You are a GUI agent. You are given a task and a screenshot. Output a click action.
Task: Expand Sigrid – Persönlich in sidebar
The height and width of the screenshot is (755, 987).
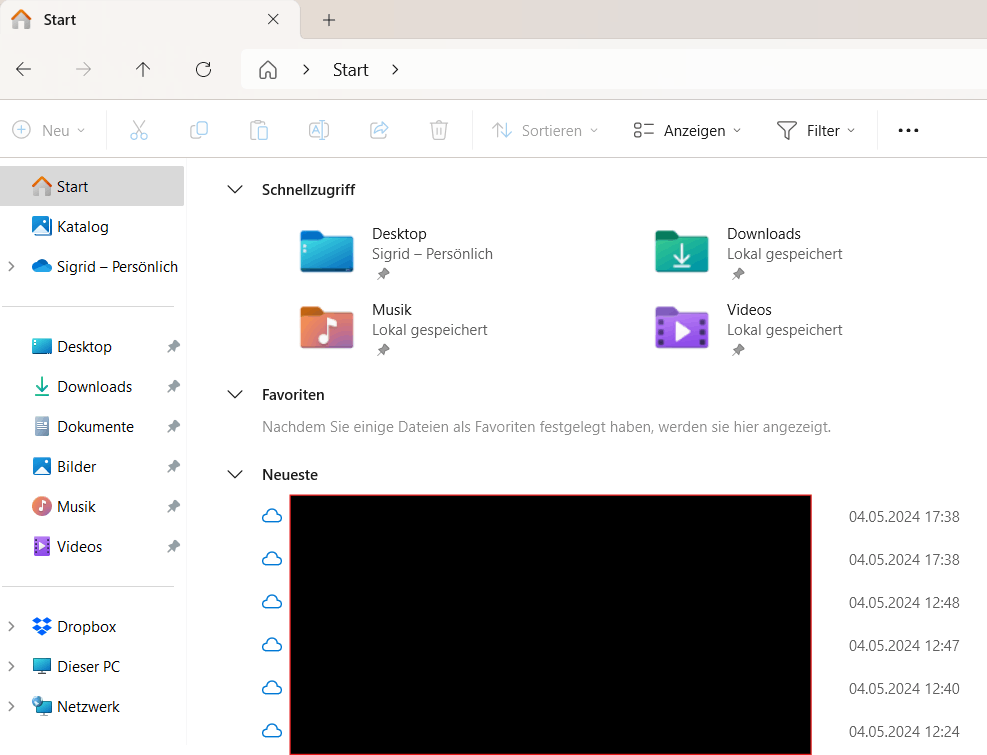(11, 266)
